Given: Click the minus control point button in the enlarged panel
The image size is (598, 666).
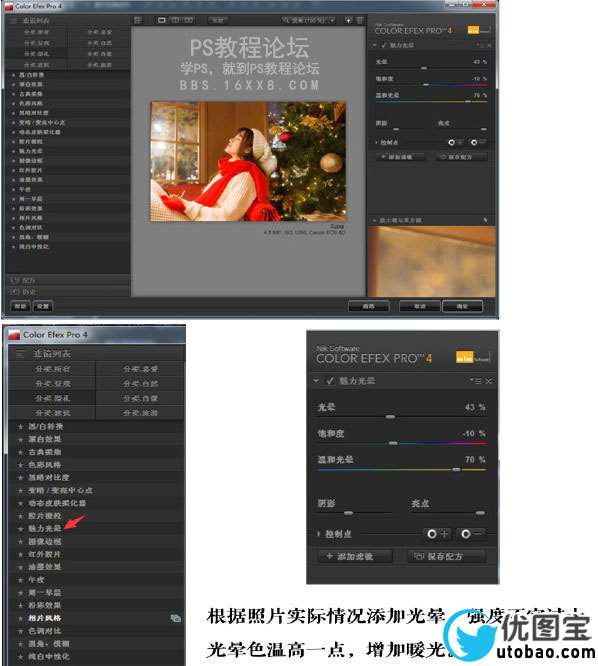Looking at the screenshot, I should coord(471,534).
